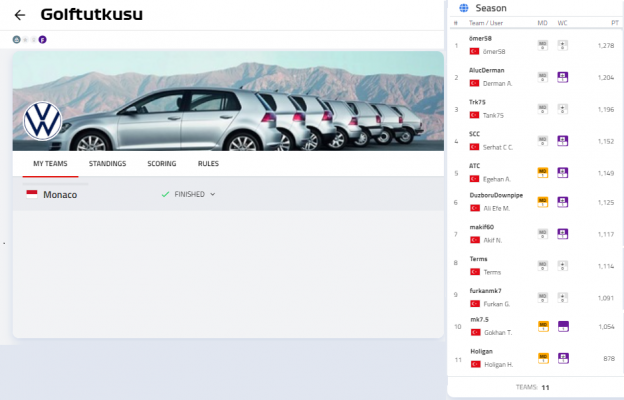Click the WC chip for Terms

pyautogui.click(x=562, y=266)
